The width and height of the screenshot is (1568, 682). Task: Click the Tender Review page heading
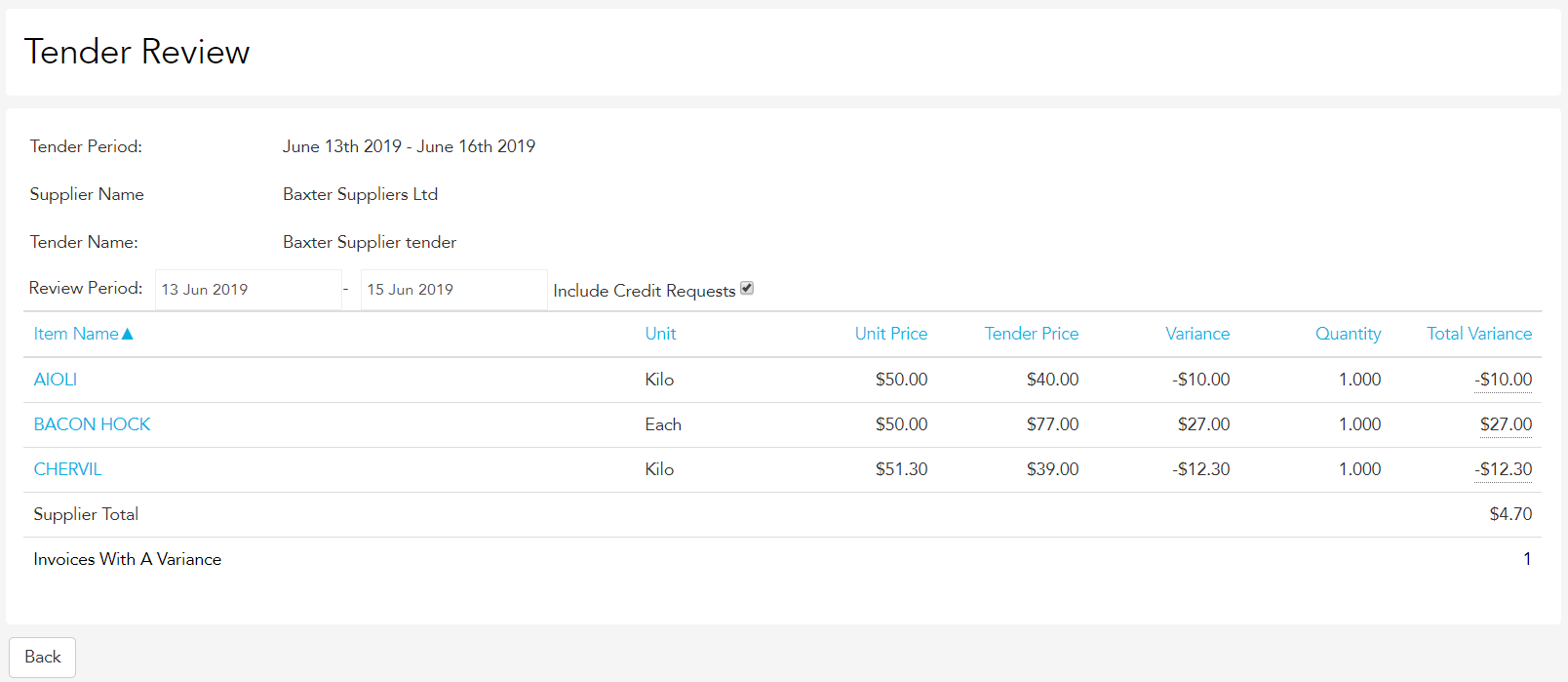click(x=137, y=52)
